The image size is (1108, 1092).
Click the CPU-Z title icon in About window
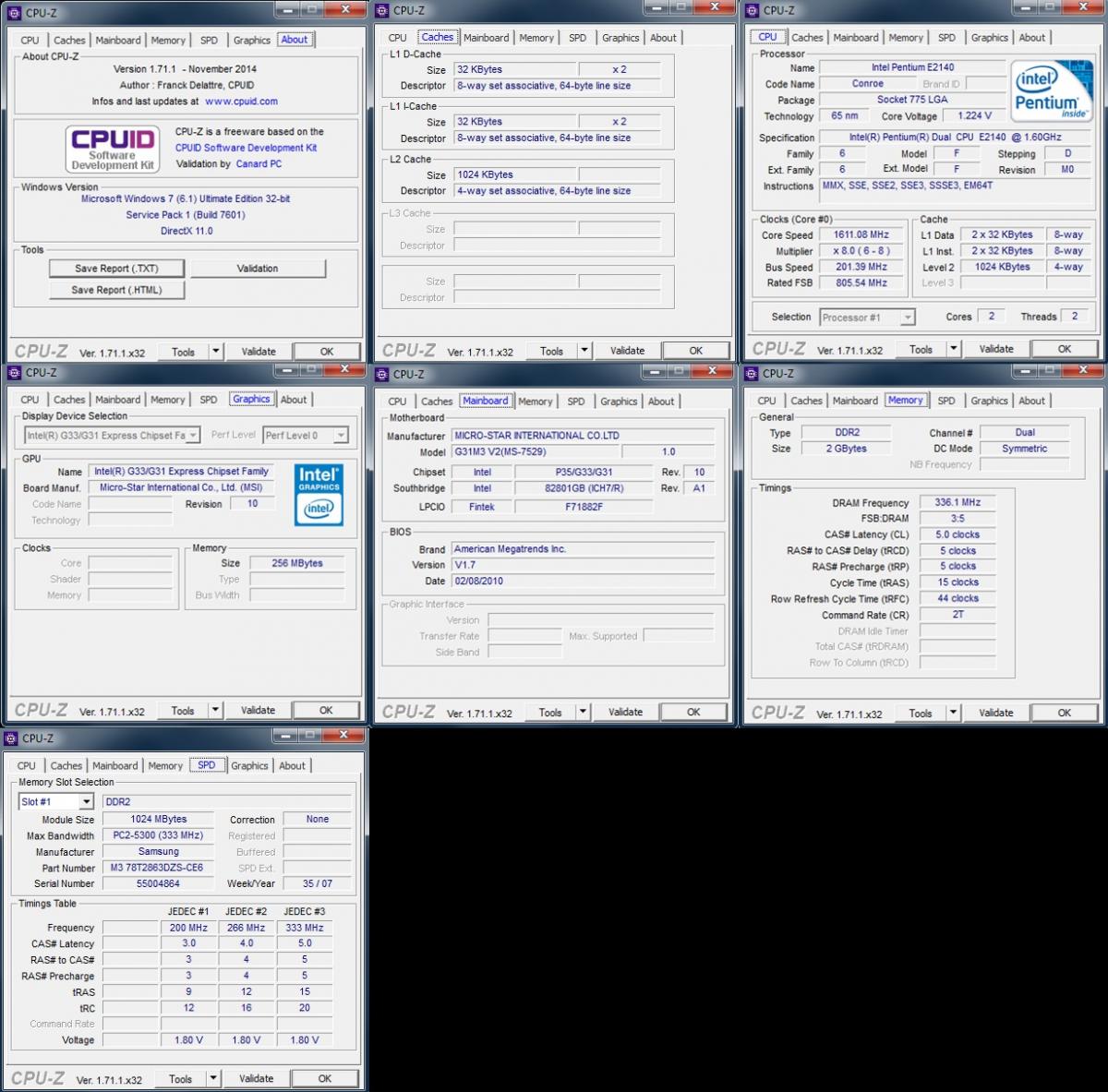(14, 13)
